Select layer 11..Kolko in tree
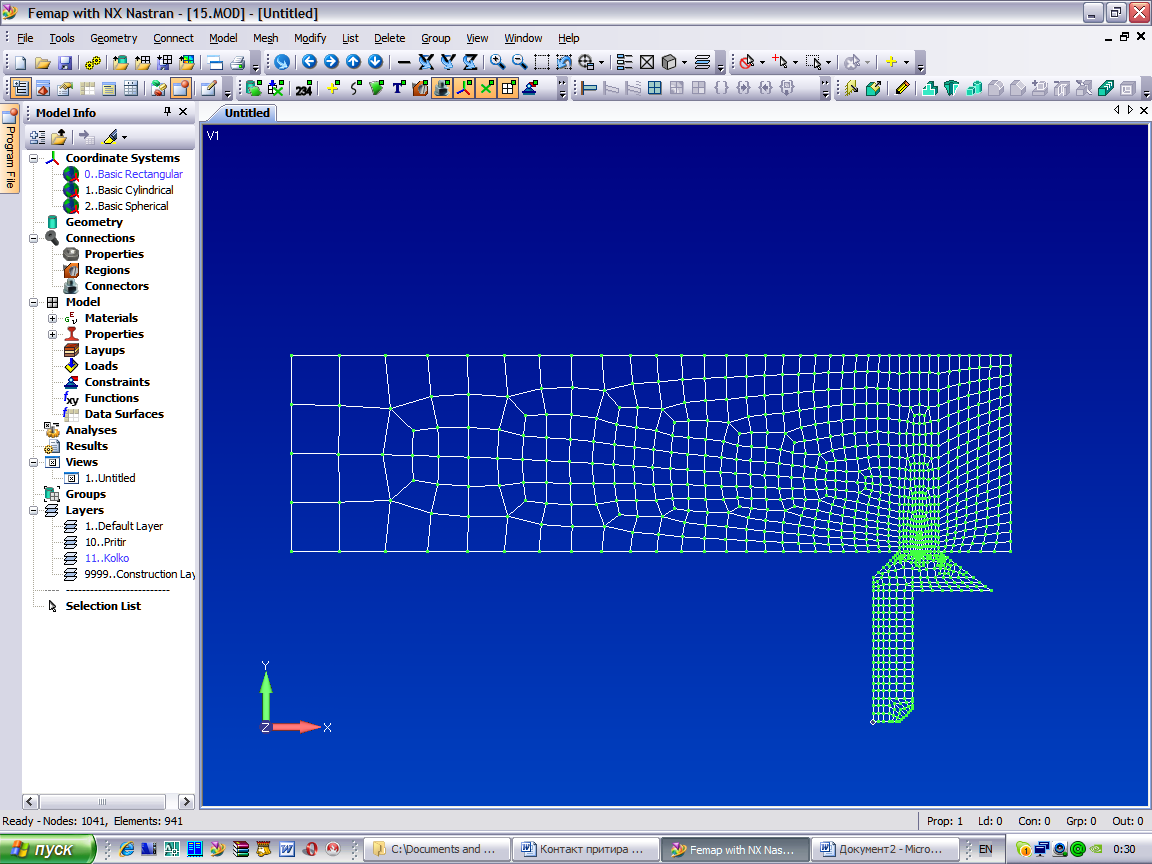1152x864 pixels. [107, 558]
